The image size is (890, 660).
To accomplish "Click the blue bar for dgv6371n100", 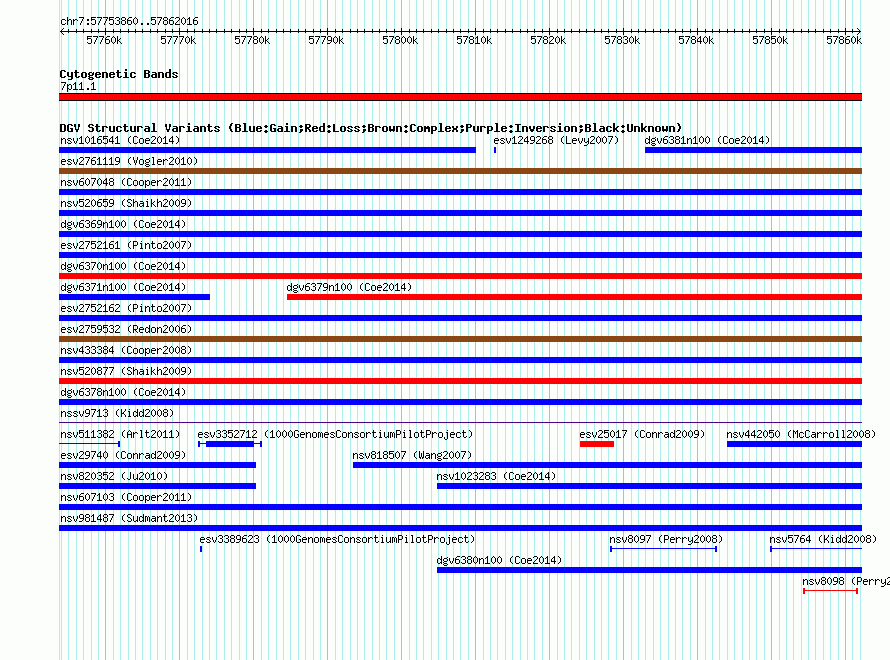I will [135, 297].
